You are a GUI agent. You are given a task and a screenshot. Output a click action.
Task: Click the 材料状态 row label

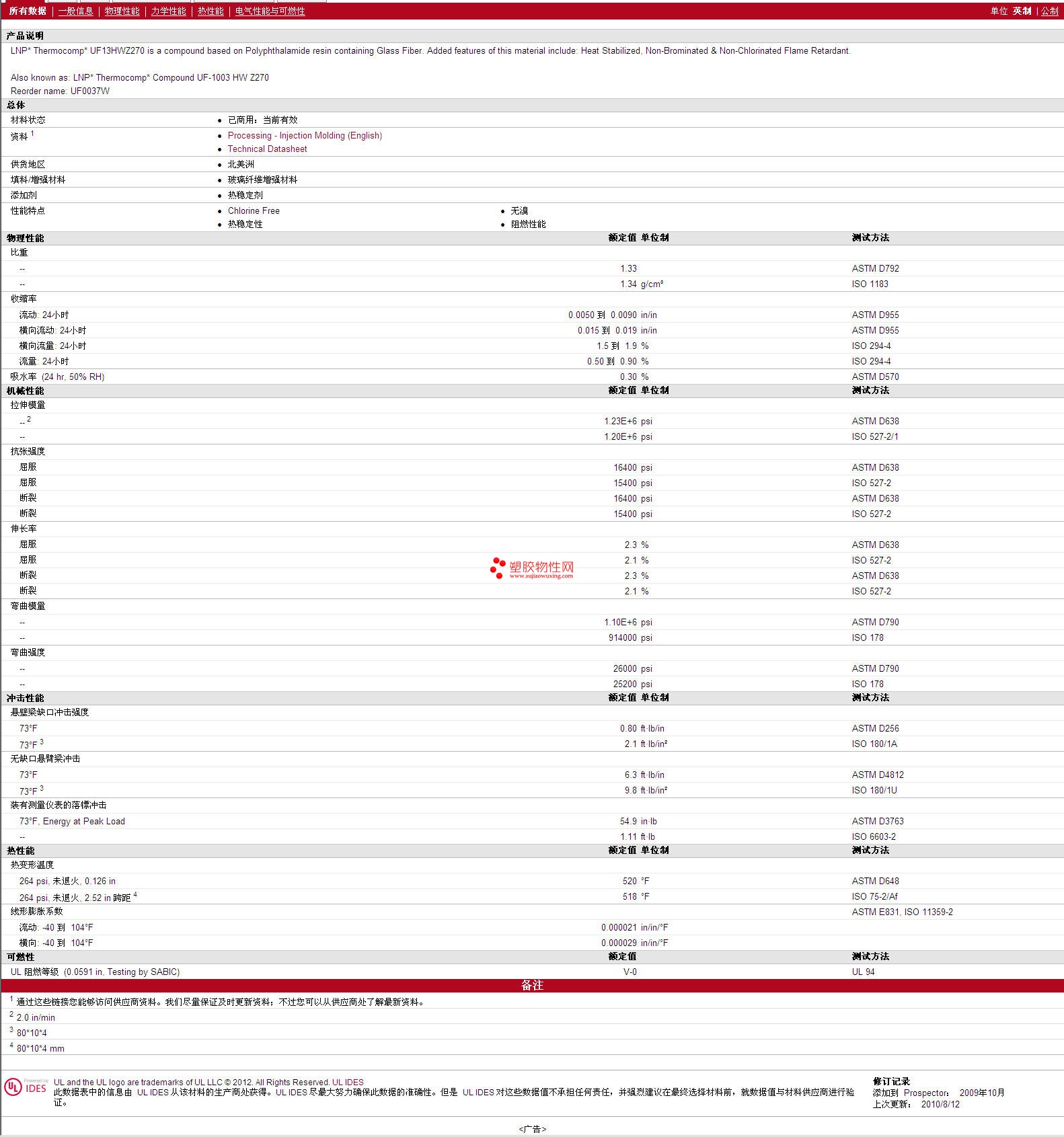28,120
